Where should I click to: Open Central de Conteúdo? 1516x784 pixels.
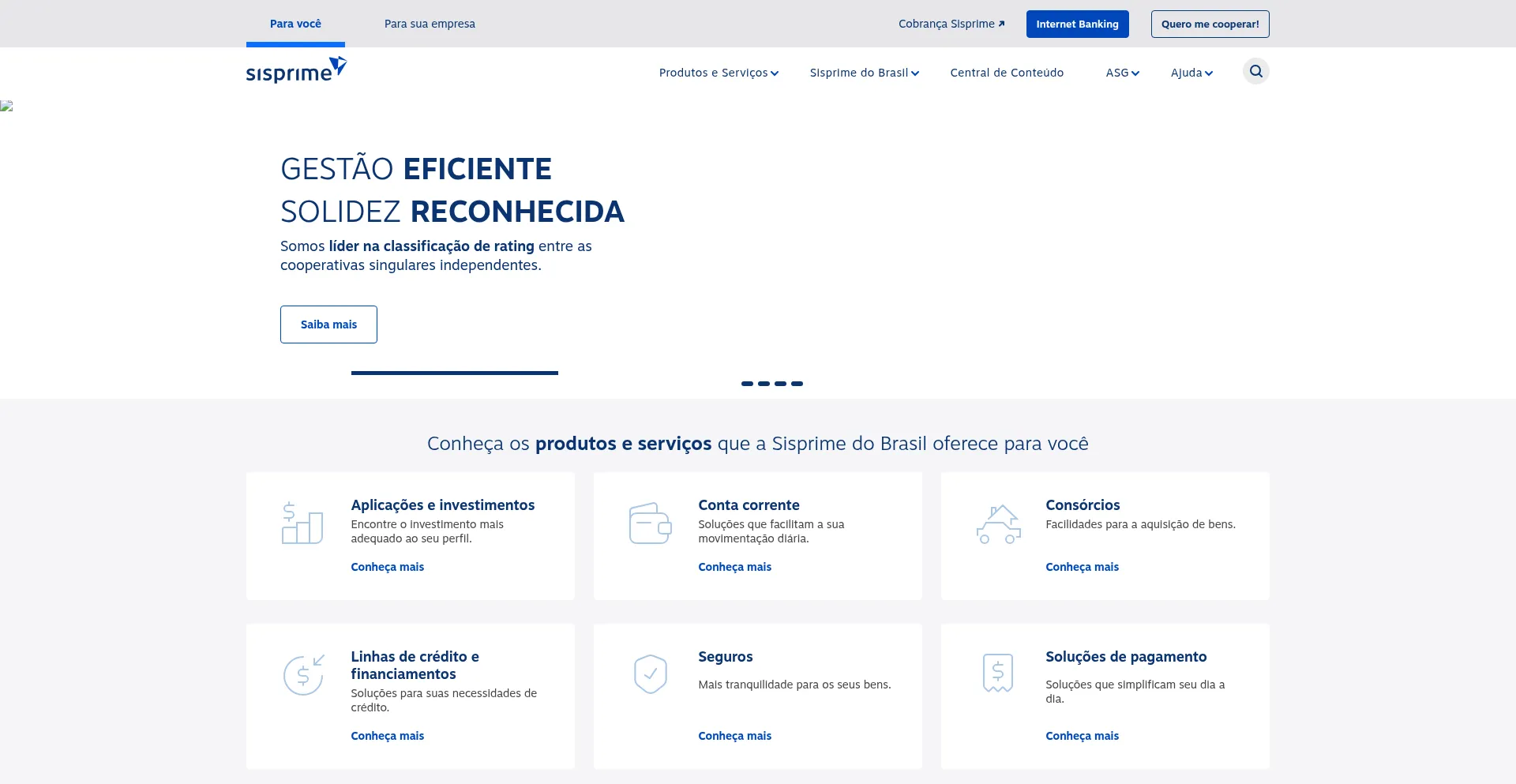(1007, 73)
